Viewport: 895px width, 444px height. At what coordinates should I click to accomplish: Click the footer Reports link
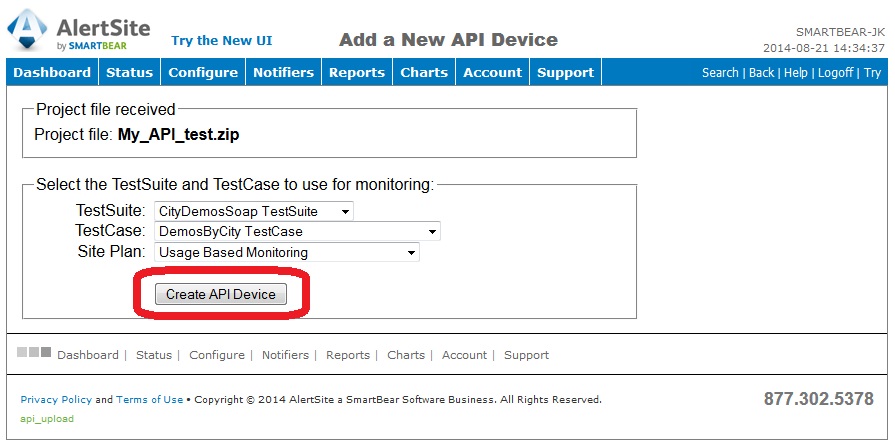point(348,355)
